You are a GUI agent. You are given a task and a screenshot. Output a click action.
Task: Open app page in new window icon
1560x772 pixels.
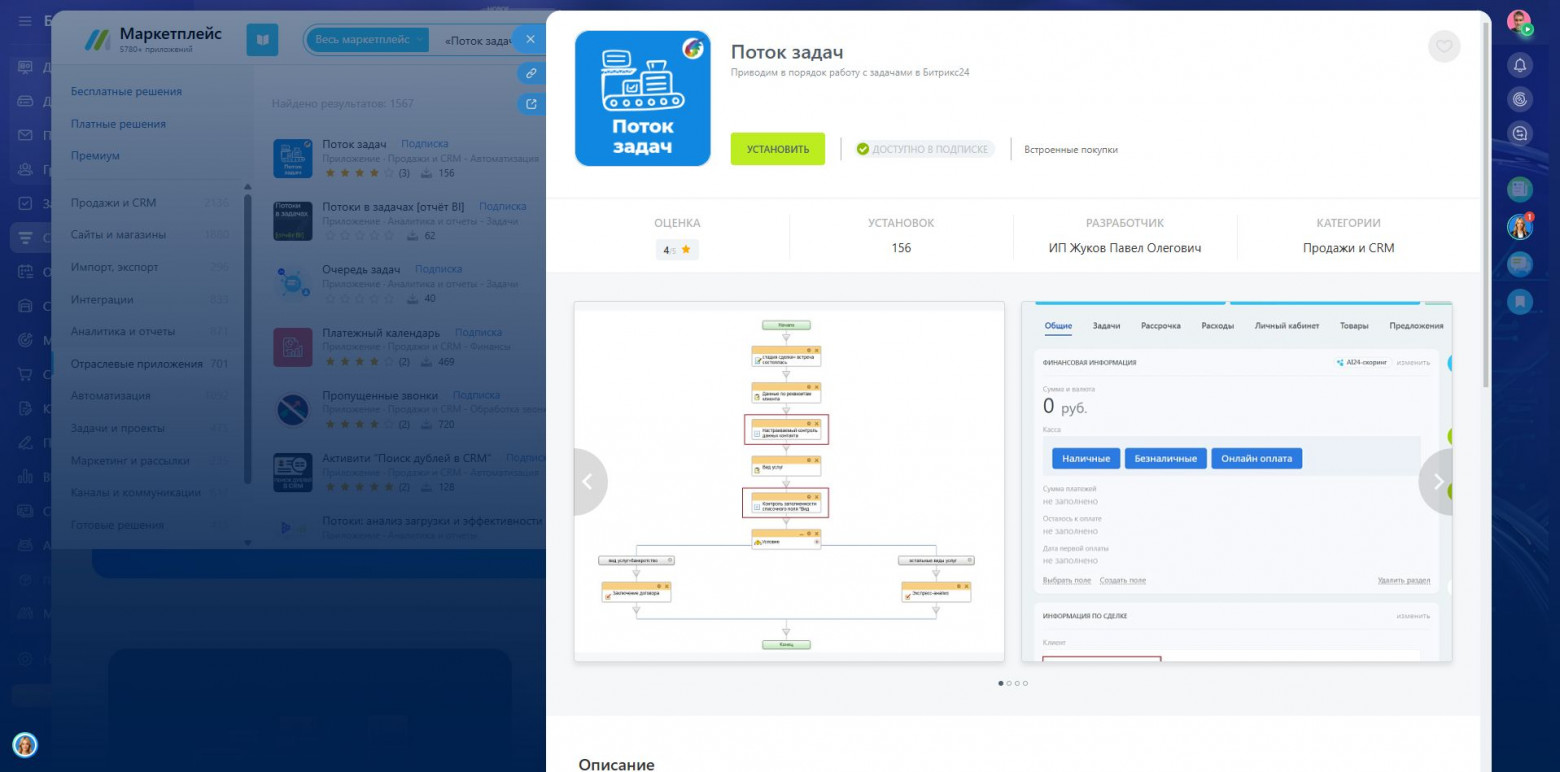click(532, 104)
